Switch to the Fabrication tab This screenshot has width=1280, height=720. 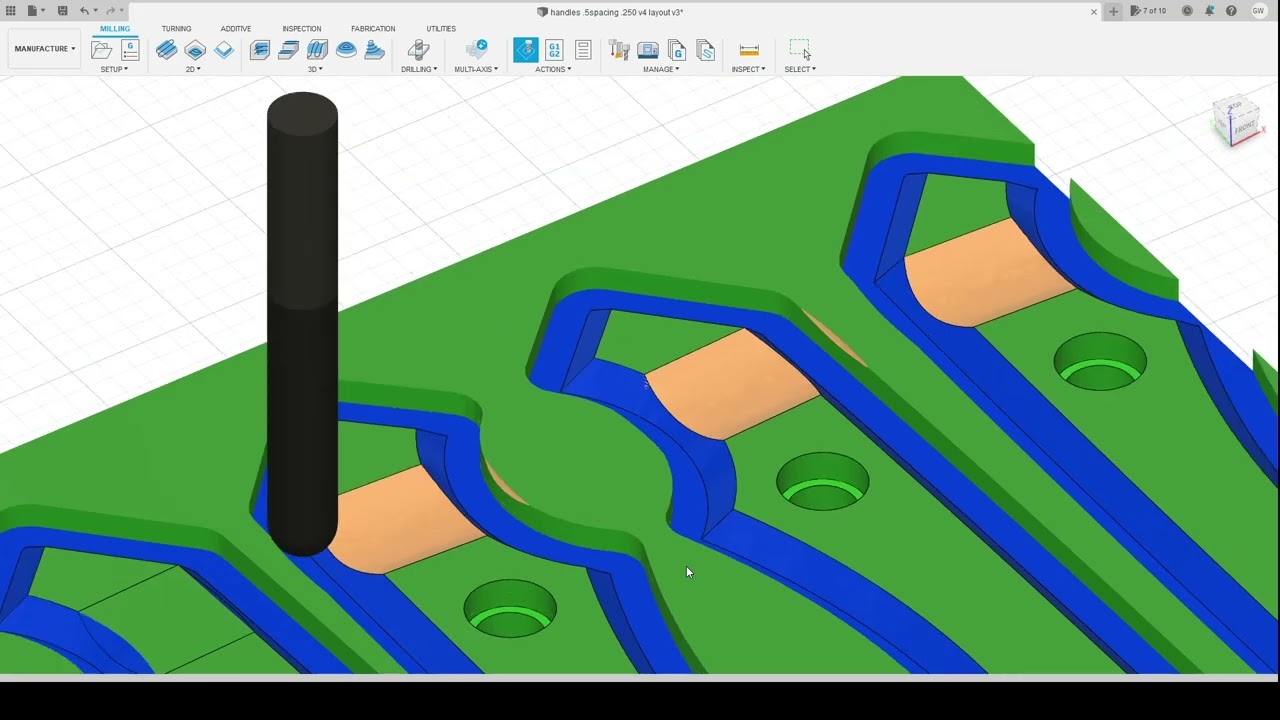click(373, 29)
